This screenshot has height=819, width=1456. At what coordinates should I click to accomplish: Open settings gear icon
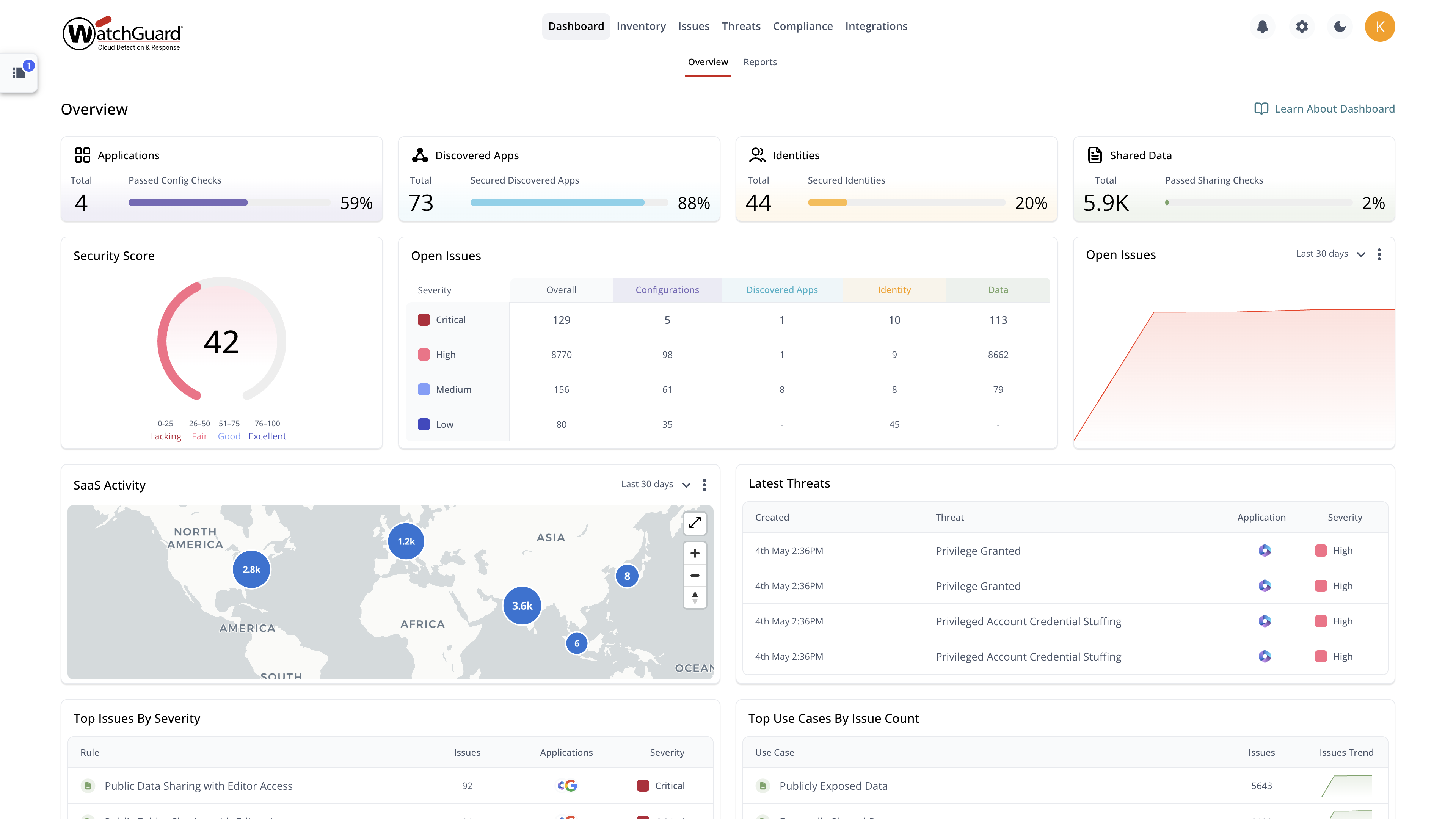(1302, 27)
